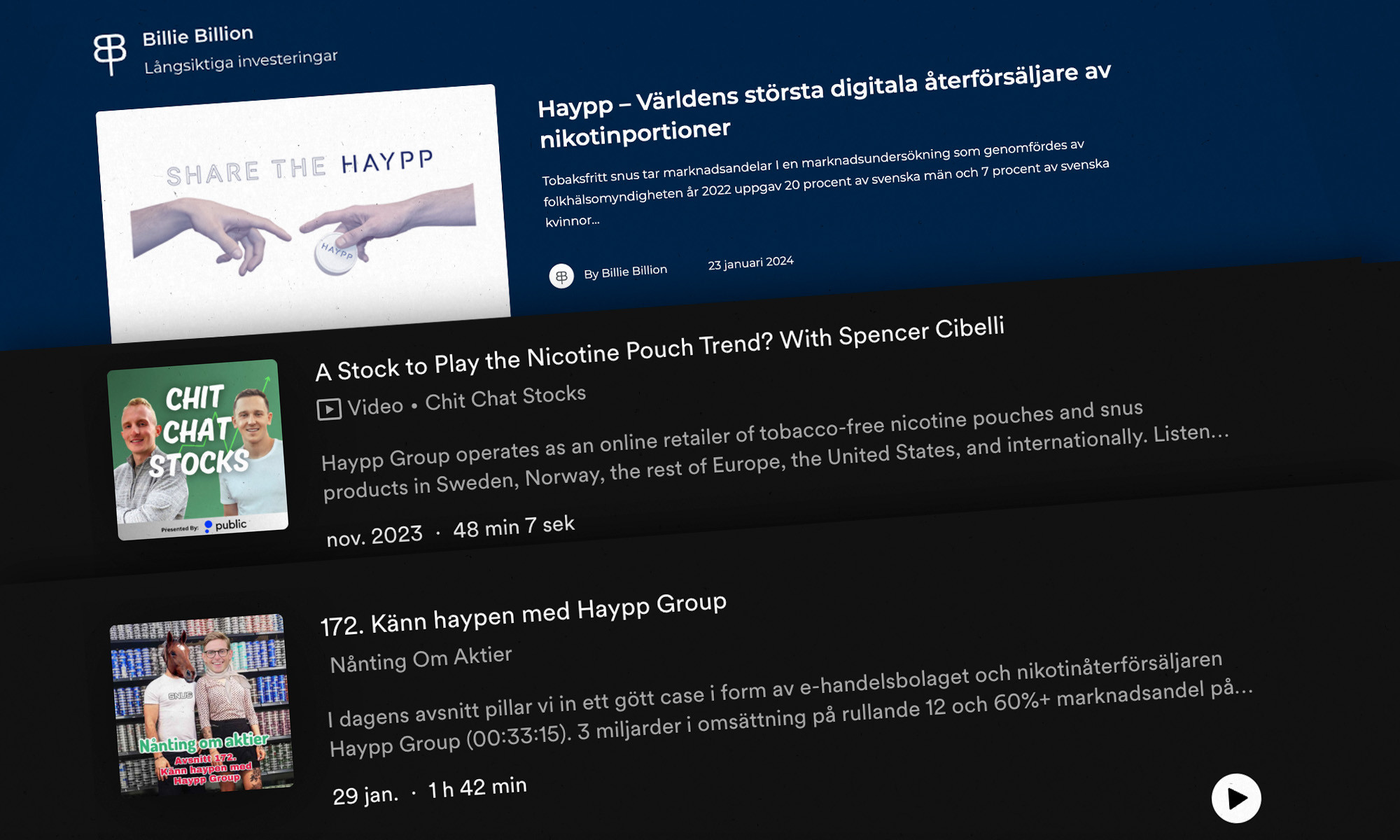Click the video icon beside Chit Chat Stocks
The image size is (1400, 840).
pyautogui.click(x=329, y=409)
